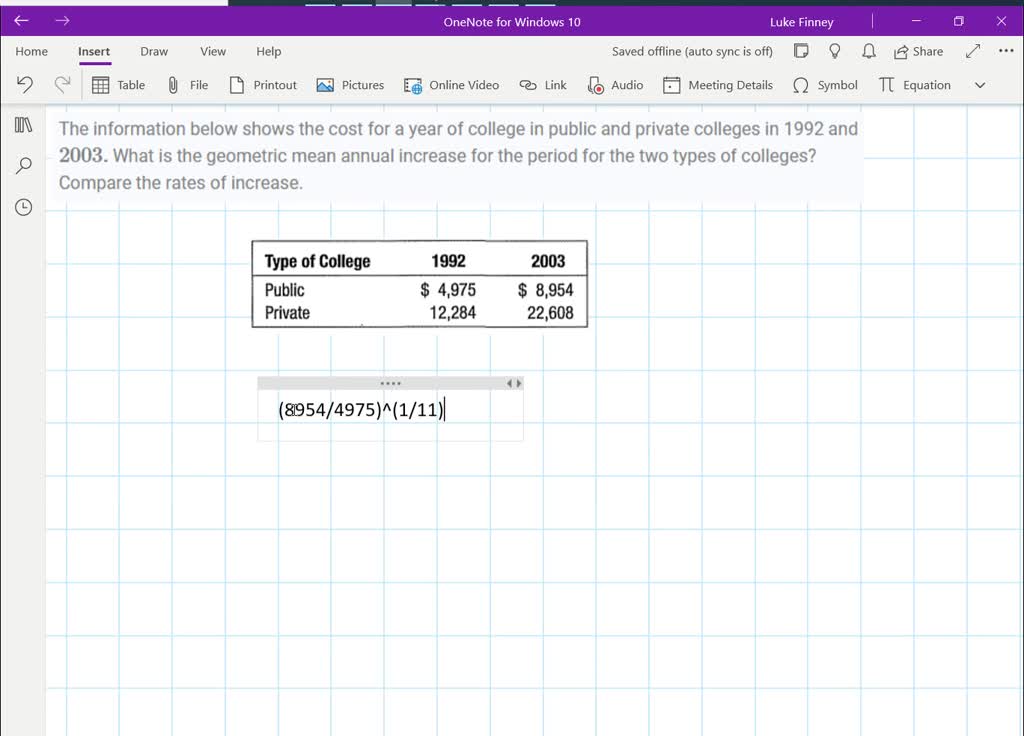Expand the ribbon chevron for more options
Viewport: 1024px width, 736px height.
click(x=980, y=85)
